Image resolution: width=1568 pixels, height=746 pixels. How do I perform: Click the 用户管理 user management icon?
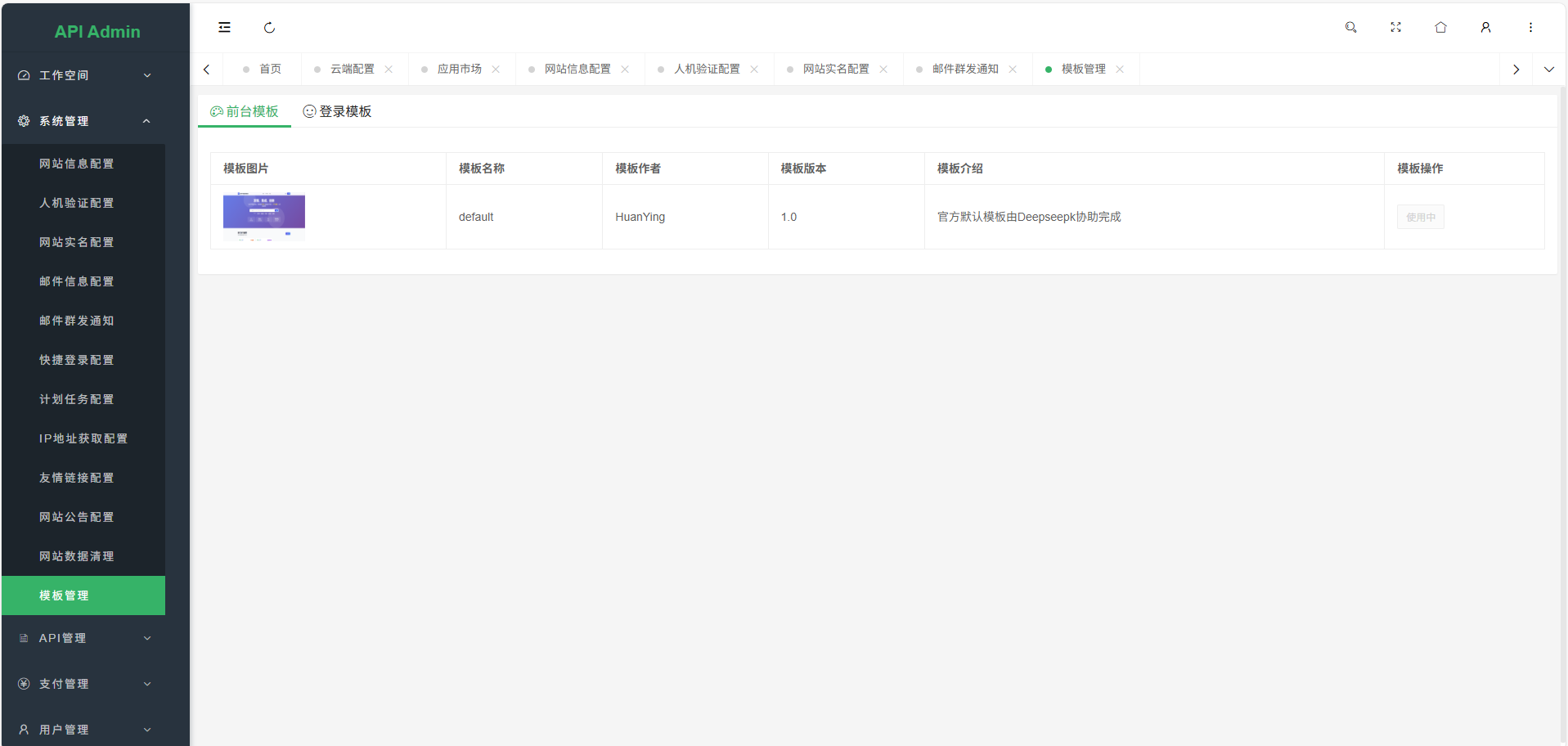tap(22, 730)
